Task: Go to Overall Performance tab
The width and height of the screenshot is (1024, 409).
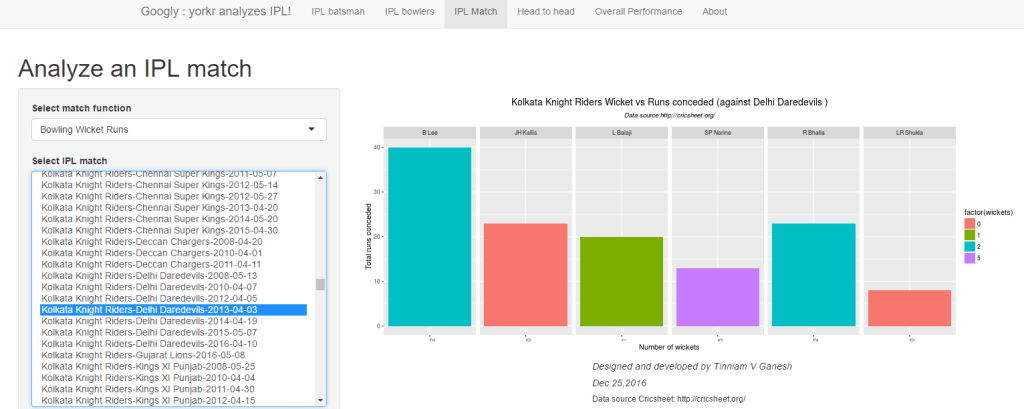Action: [638, 12]
